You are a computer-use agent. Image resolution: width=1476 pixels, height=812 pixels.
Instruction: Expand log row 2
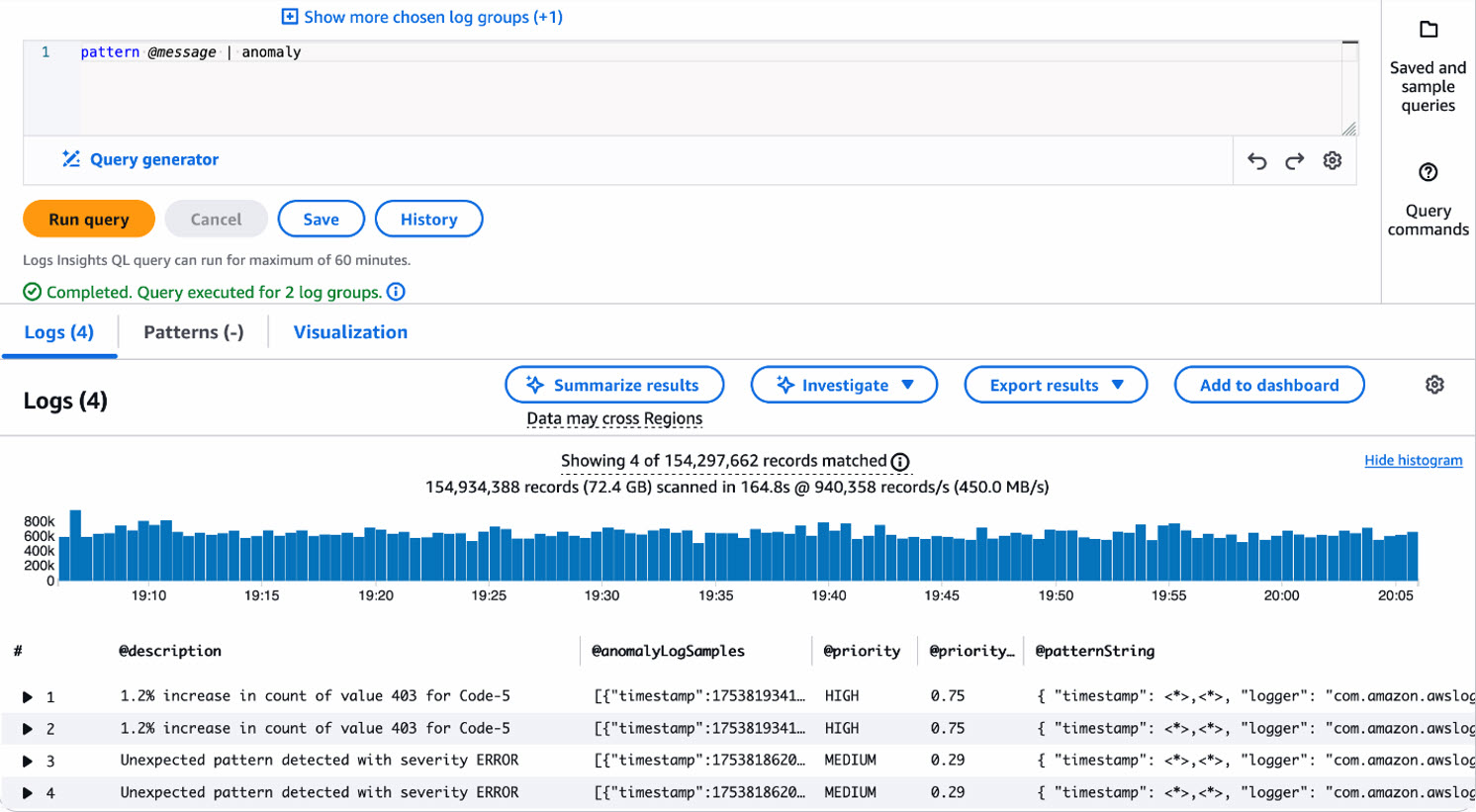(28, 729)
